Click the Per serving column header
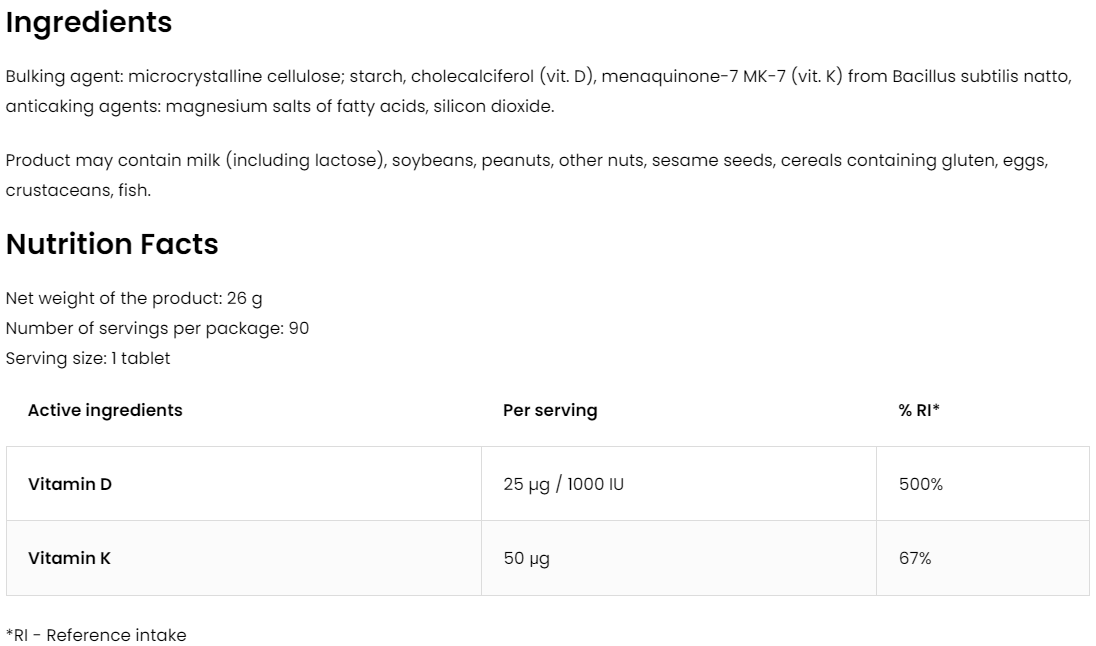The image size is (1096, 646). pos(550,410)
